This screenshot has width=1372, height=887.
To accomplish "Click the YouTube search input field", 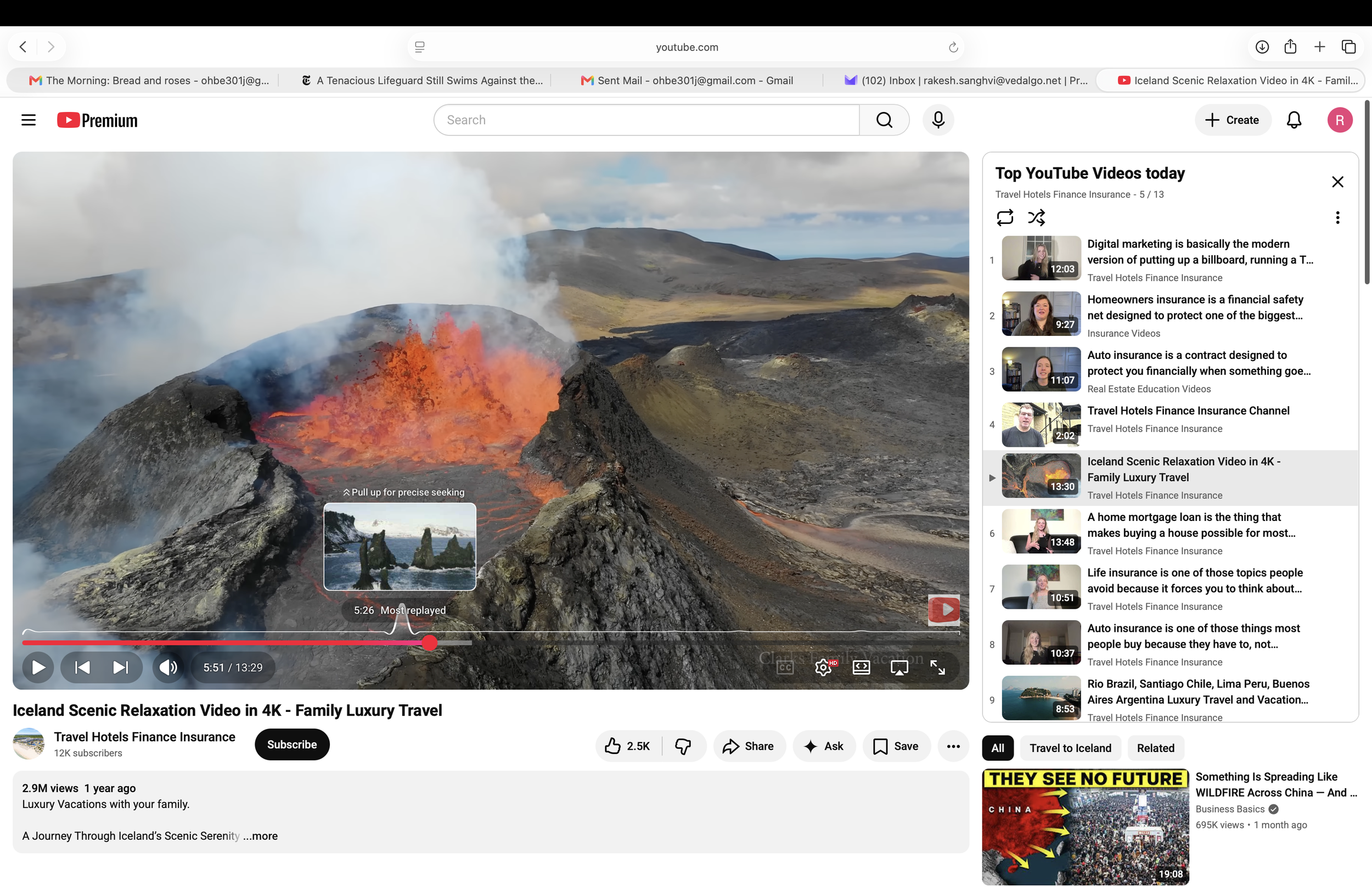I will click(646, 120).
